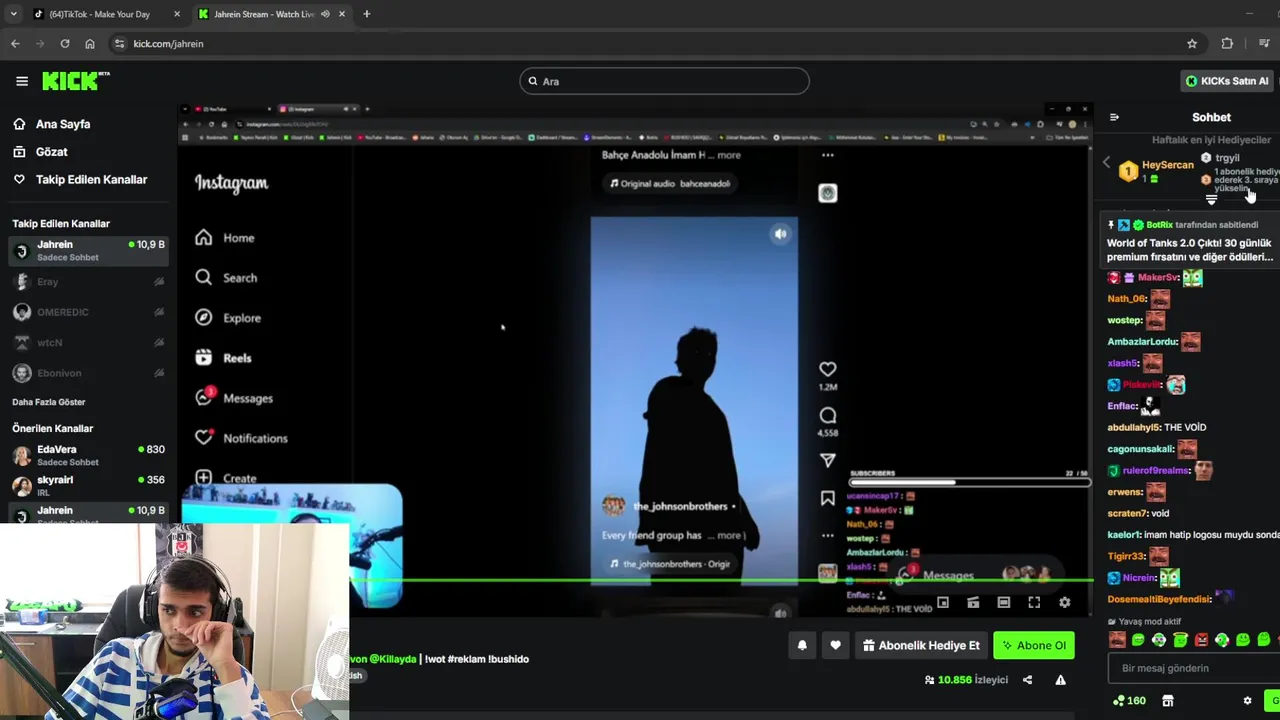The image size is (1280, 720).
Task: Open followed channel Jahrein at top
Action: tap(88, 250)
